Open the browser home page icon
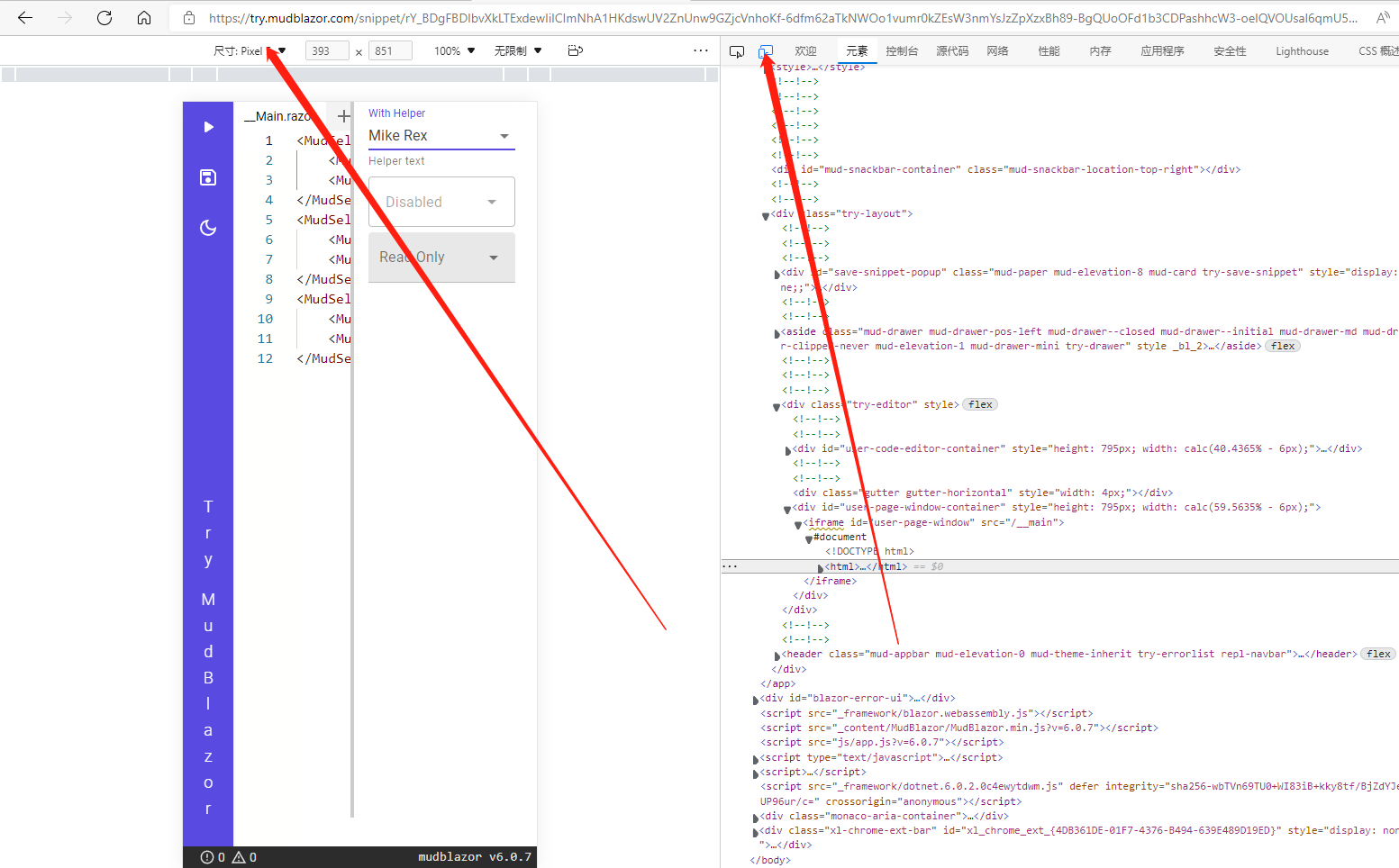Image resolution: width=1399 pixels, height=868 pixels. point(144,18)
